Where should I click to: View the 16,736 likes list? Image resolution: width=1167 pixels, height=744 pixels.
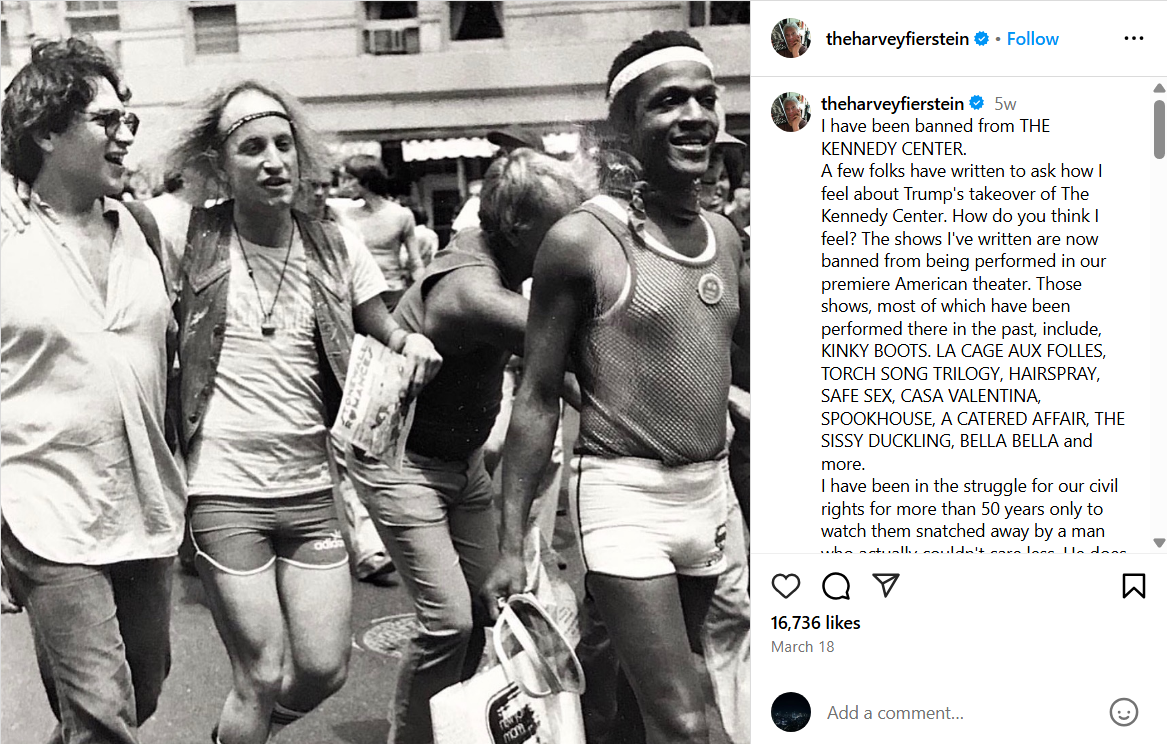[x=815, y=623]
